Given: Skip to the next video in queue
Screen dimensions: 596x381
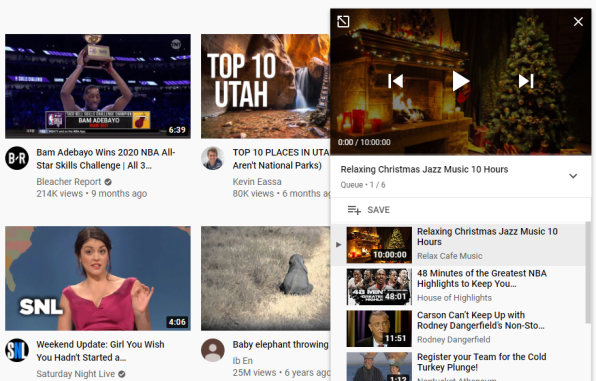Looking at the screenshot, I should pos(526,81).
